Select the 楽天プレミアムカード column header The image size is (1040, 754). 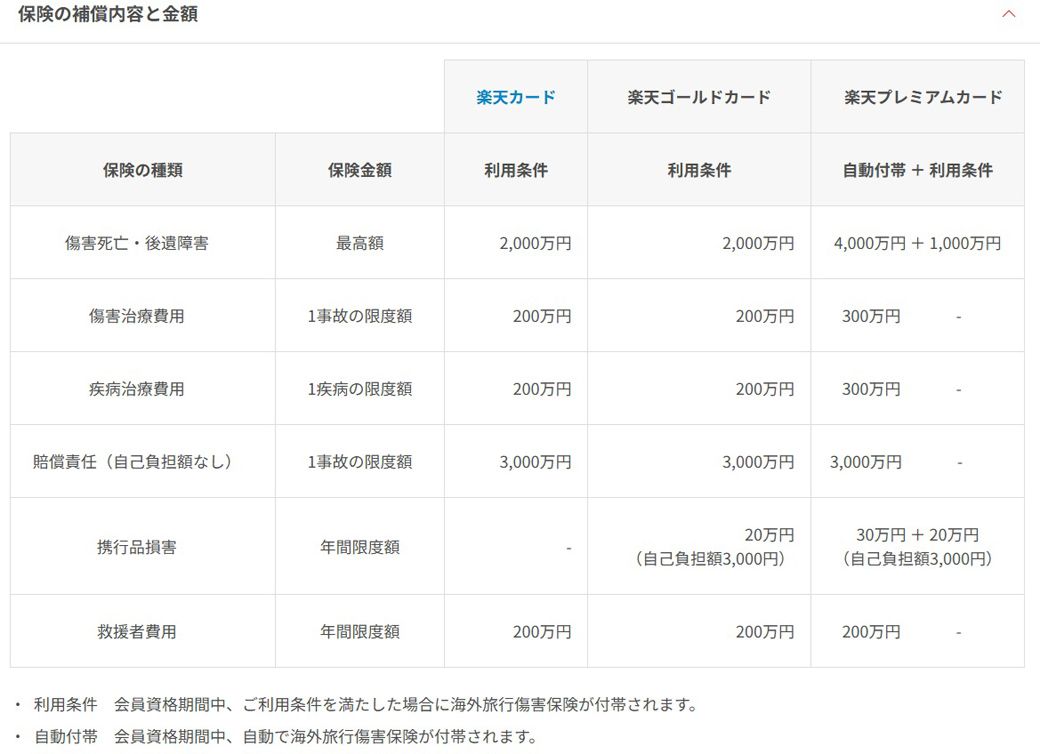(x=915, y=96)
